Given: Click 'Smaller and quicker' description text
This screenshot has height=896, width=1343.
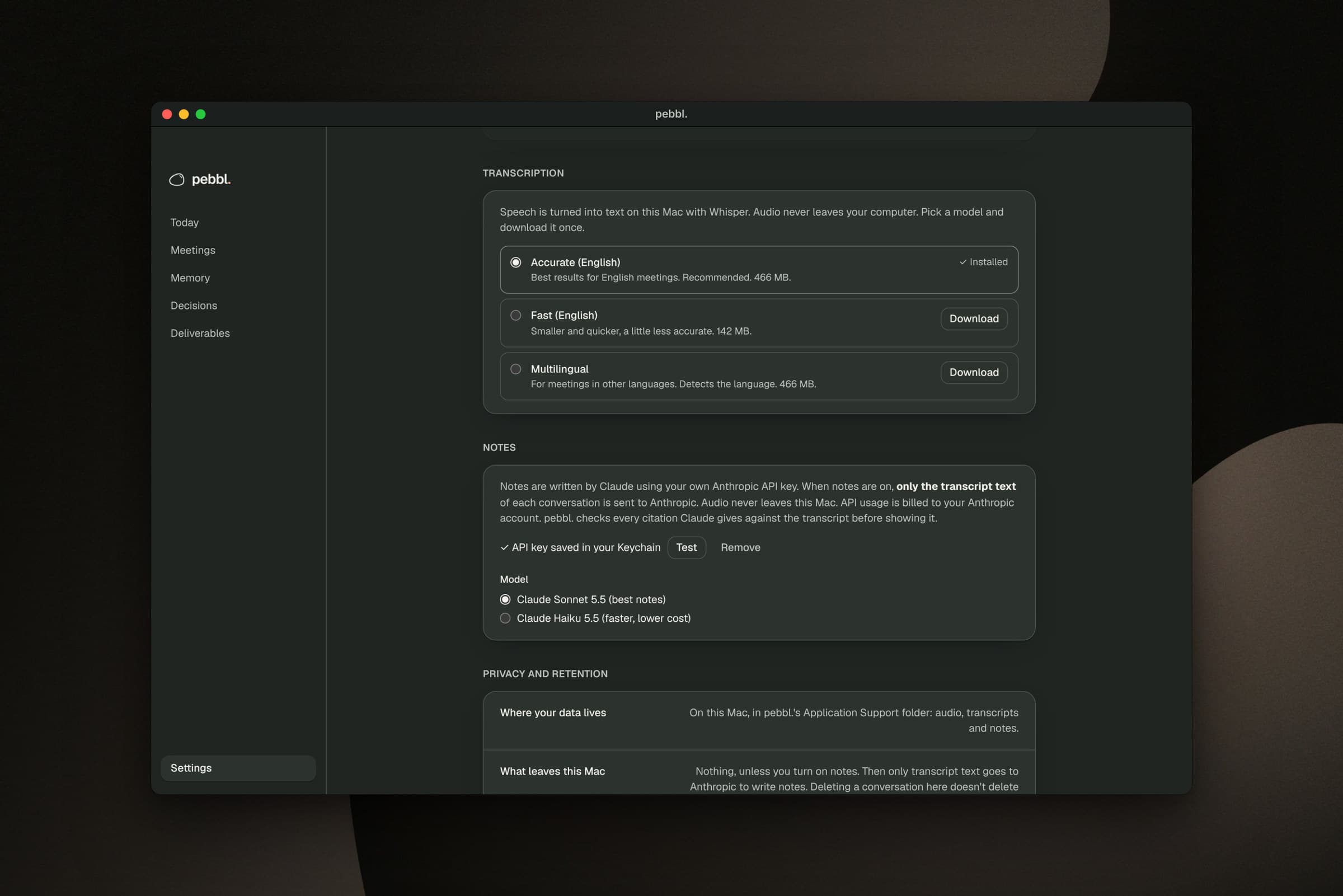Looking at the screenshot, I should pos(641,331).
